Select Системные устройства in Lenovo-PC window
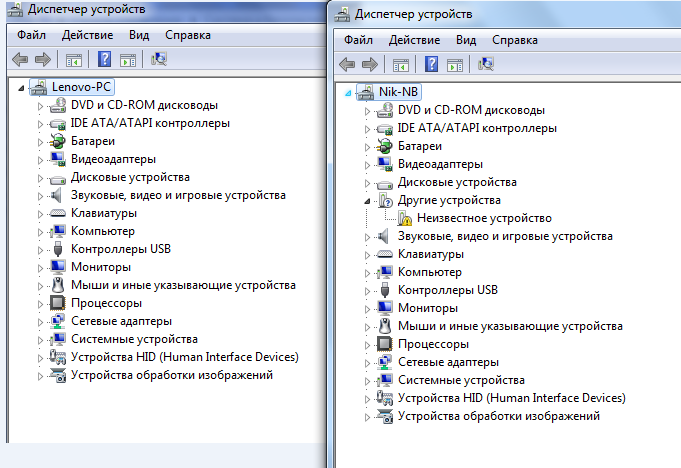This screenshot has width=681, height=468. (x=134, y=339)
